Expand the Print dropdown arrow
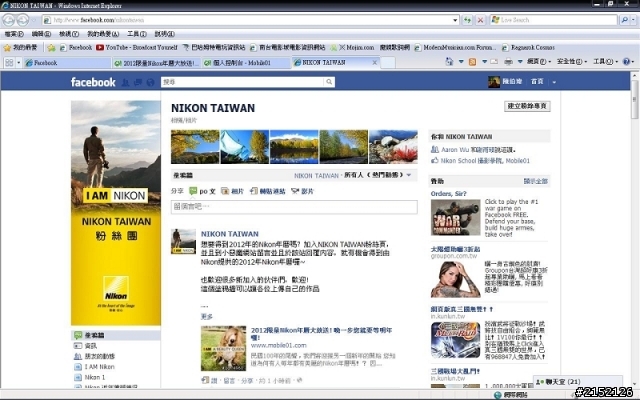 point(520,62)
